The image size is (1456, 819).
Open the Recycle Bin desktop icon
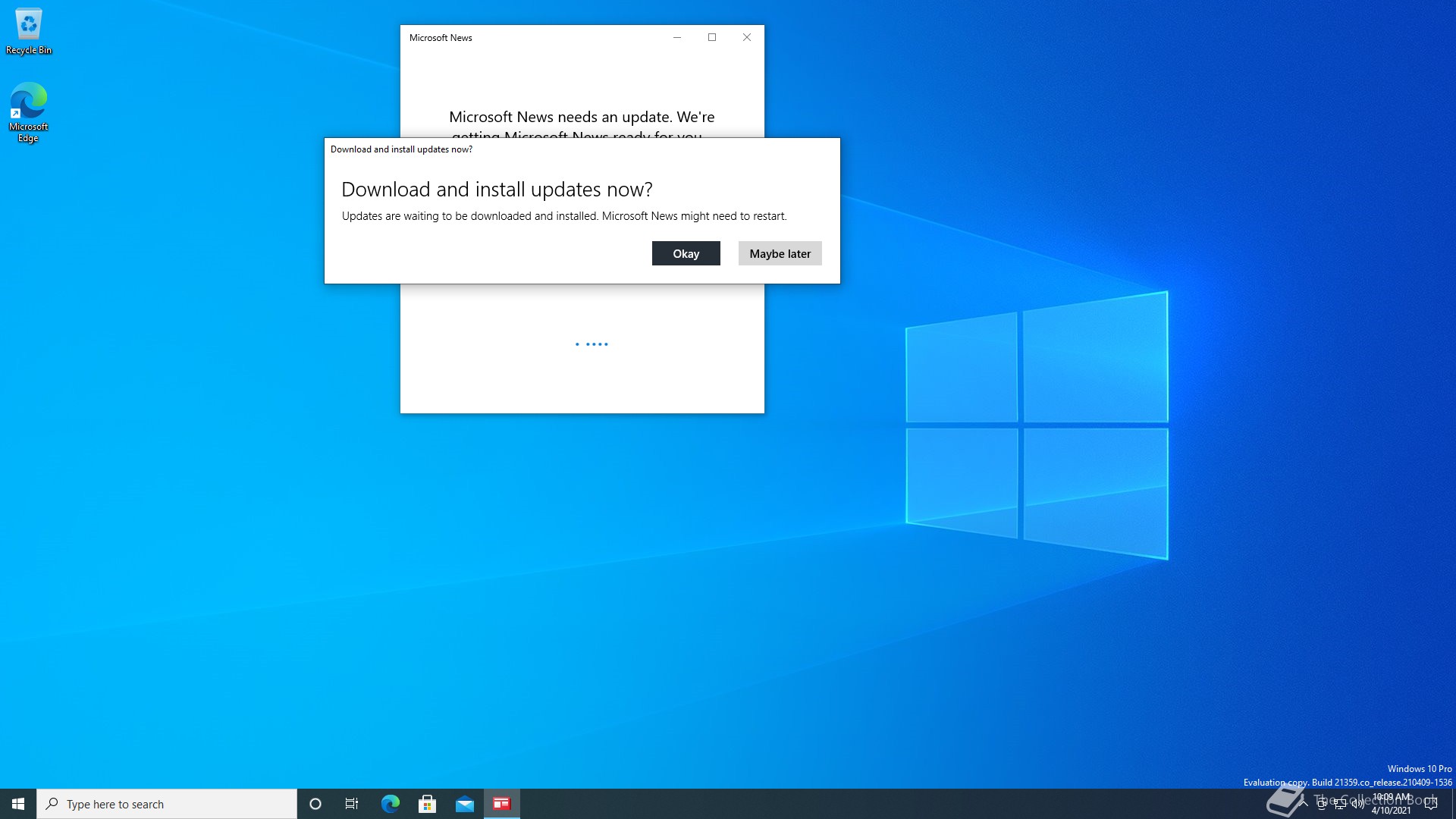(29, 32)
